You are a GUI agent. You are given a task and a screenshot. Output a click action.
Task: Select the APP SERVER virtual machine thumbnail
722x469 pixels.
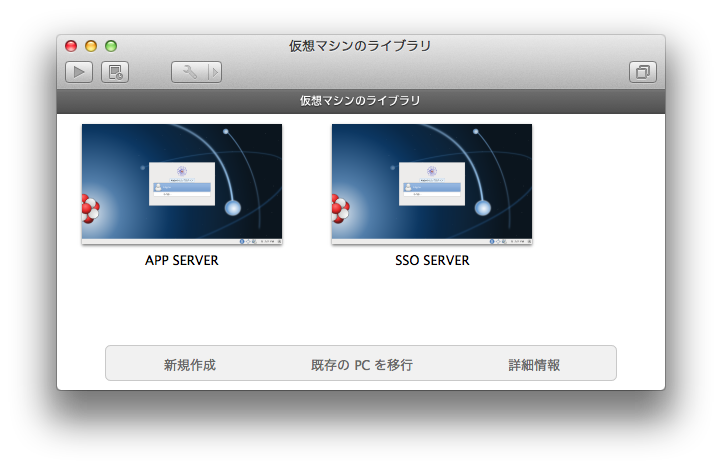click(182, 184)
